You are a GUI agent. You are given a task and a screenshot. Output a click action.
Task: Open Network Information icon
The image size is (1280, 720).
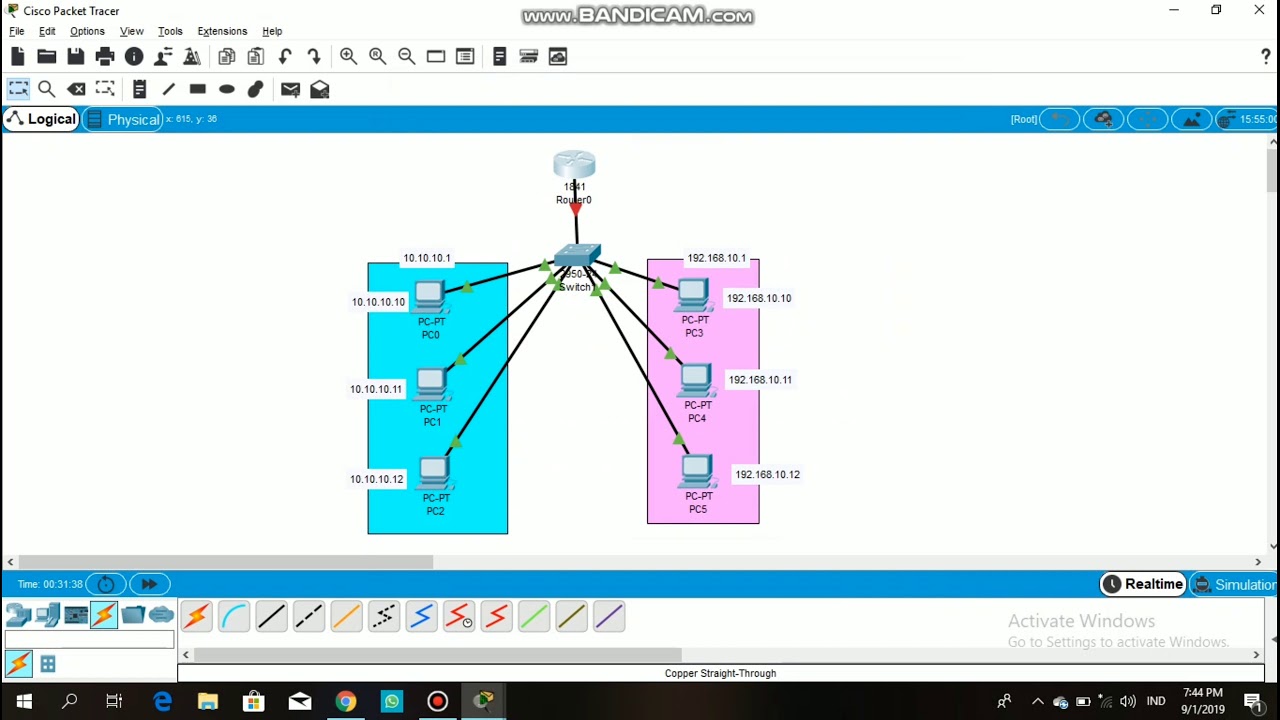(x=134, y=57)
